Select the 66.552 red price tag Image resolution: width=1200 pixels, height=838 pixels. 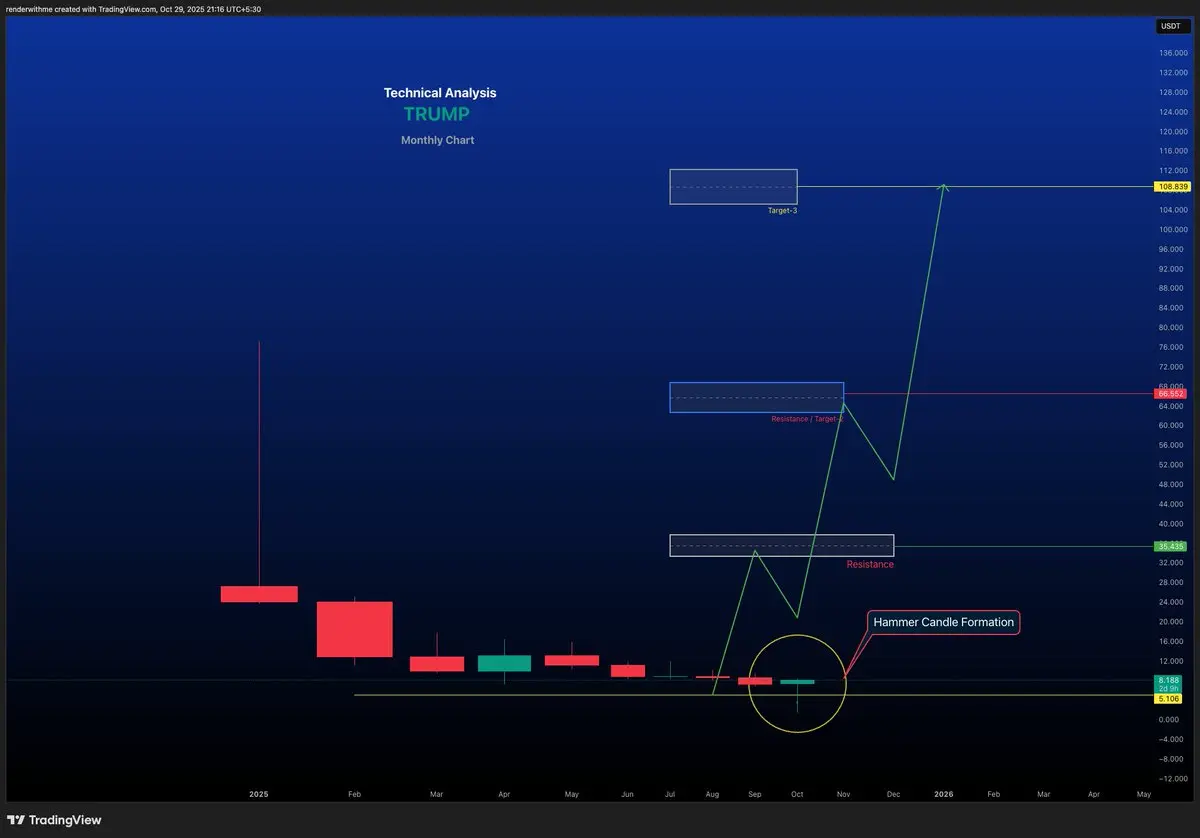tap(1170, 394)
